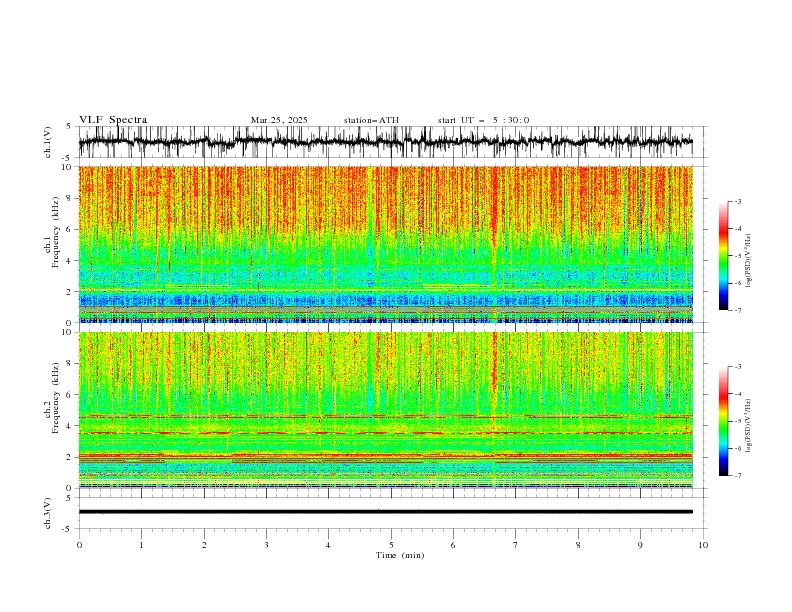Click the station=ATH label
This screenshot has width=792, height=612.
pyautogui.click(x=371, y=120)
